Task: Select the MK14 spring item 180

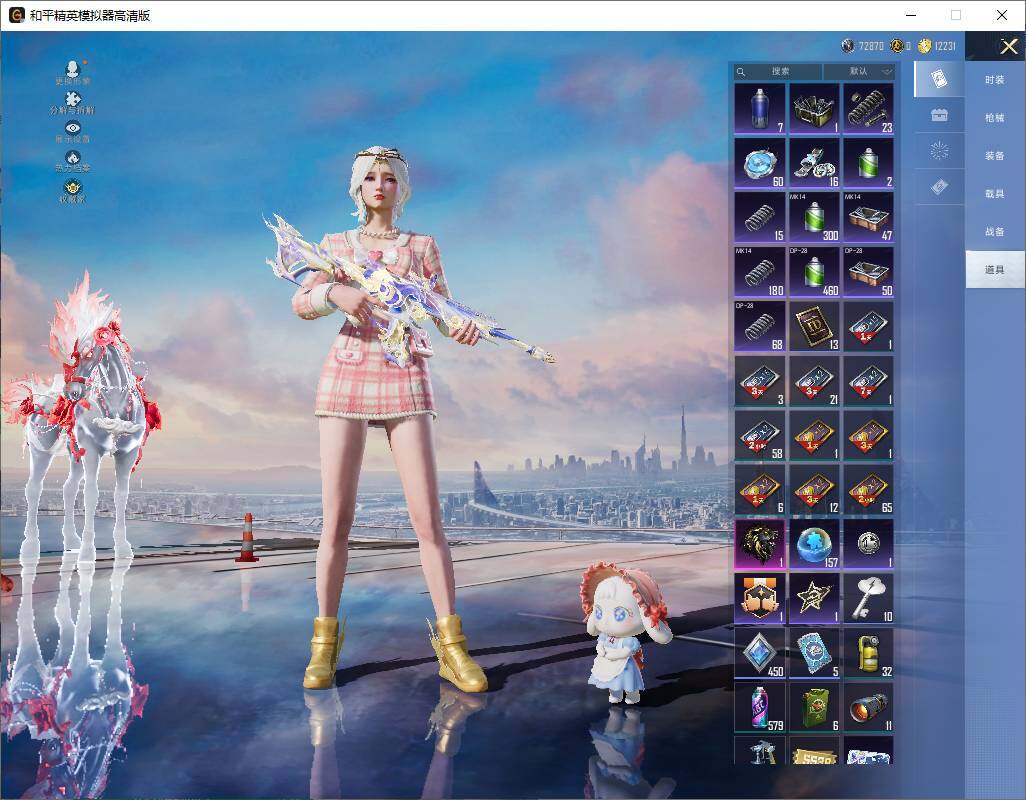Action: [760, 272]
